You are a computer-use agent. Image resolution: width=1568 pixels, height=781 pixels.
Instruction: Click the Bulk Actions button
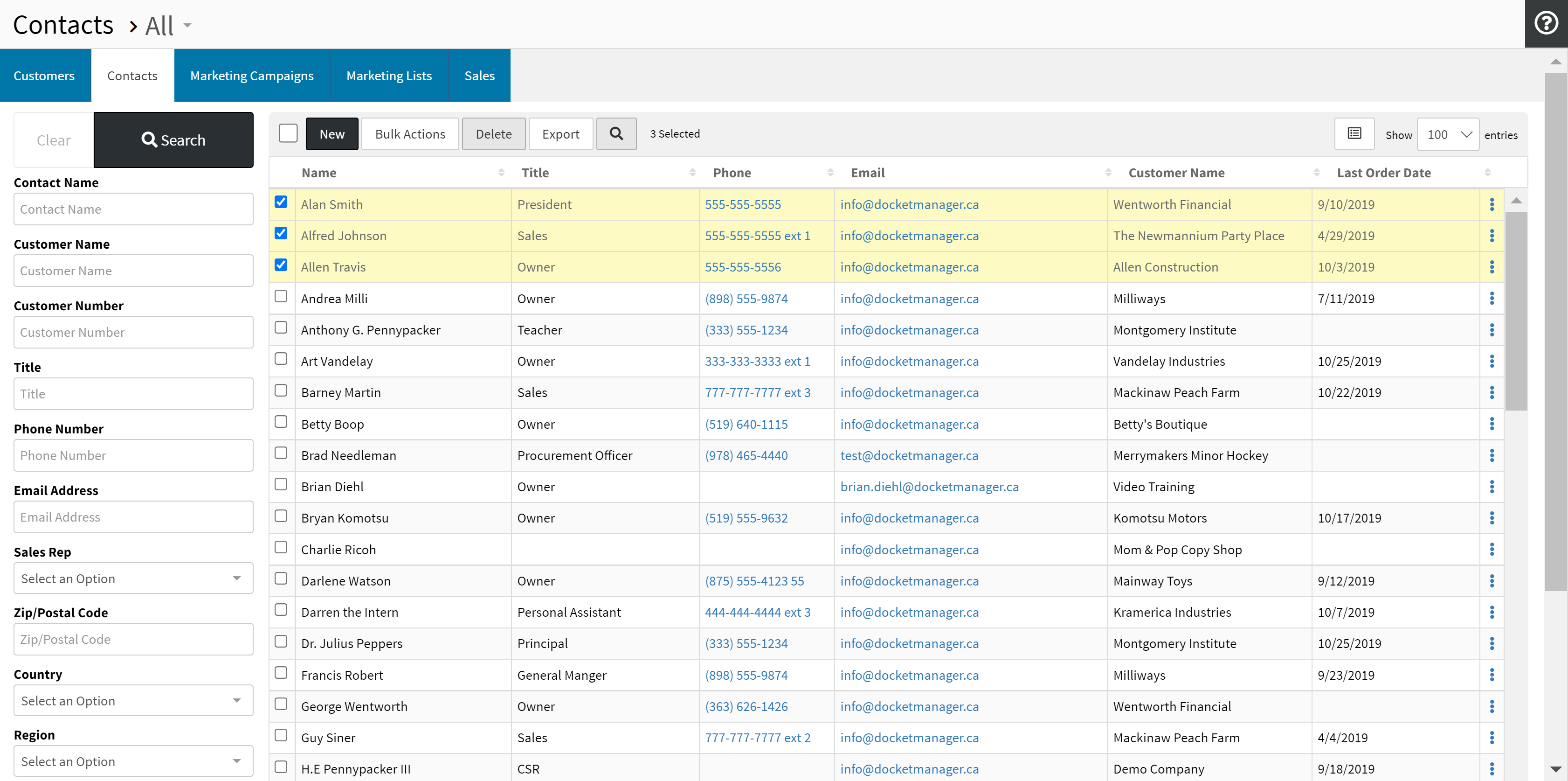click(x=410, y=134)
